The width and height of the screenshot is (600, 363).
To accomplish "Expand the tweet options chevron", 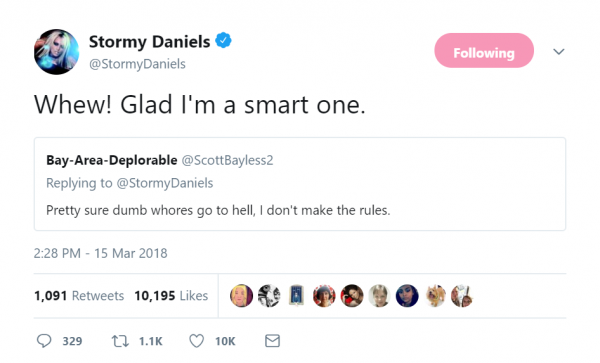I will [559, 52].
